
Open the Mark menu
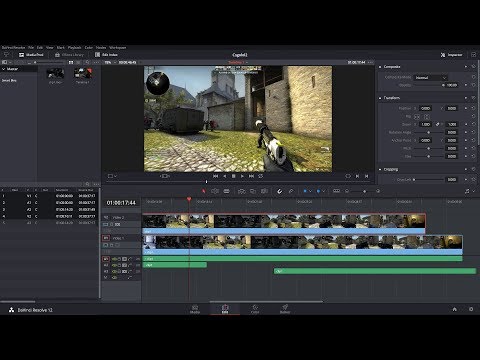click(x=61, y=47)
